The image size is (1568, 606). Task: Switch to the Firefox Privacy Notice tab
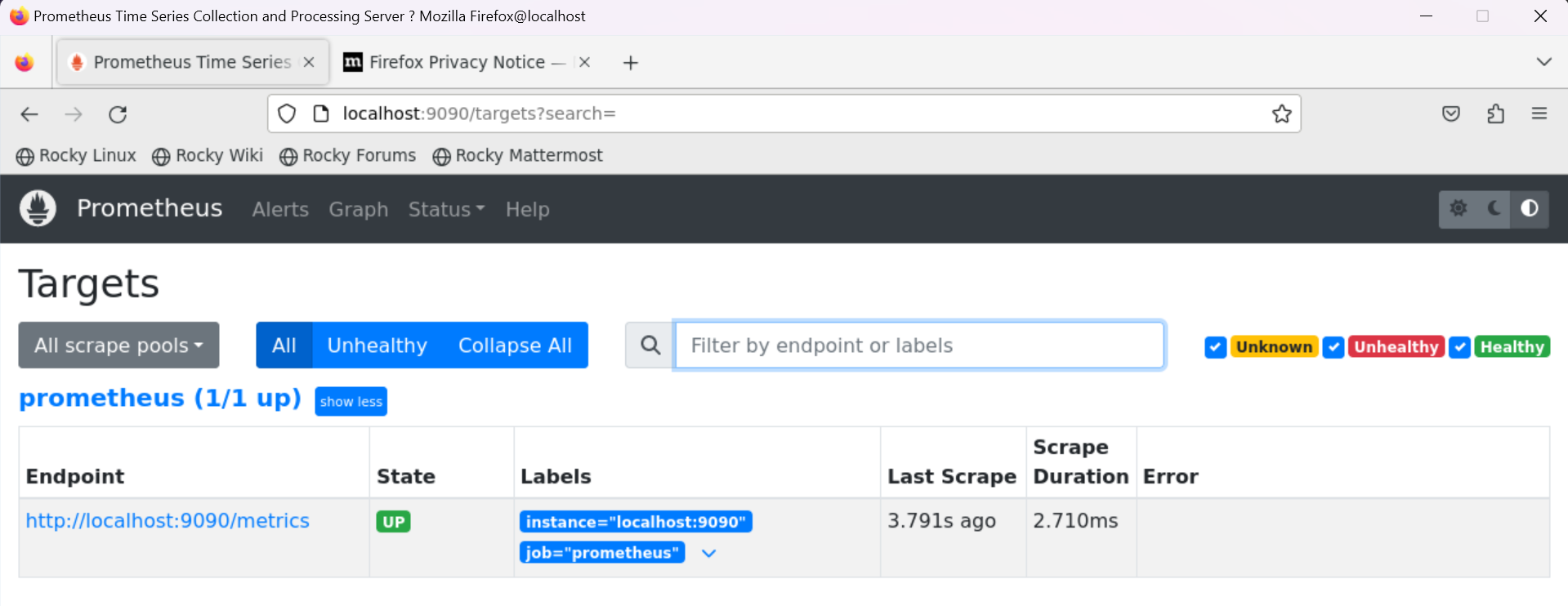[466, 62]
